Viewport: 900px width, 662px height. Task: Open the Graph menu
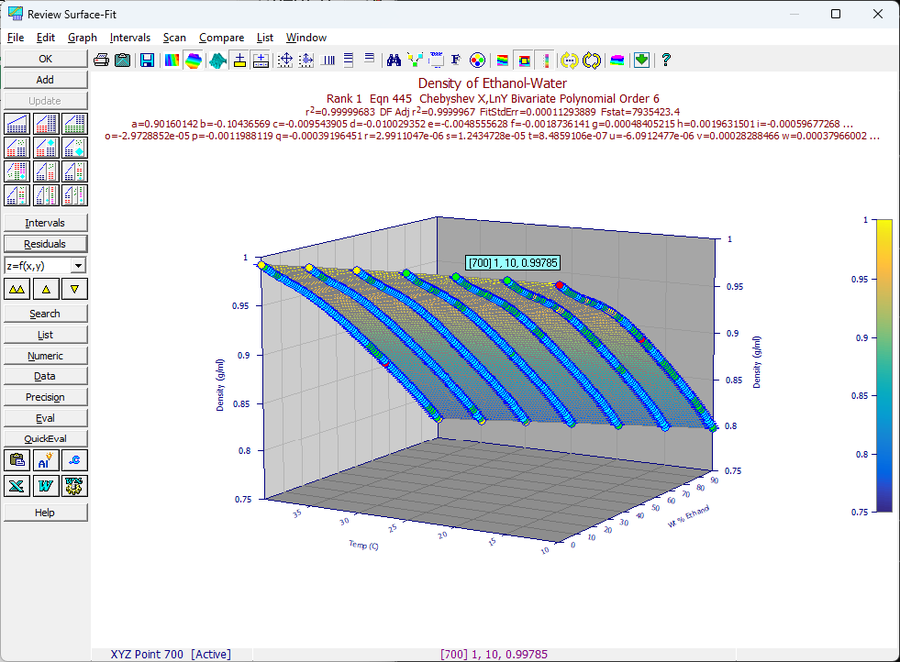(x=82, y=37)
